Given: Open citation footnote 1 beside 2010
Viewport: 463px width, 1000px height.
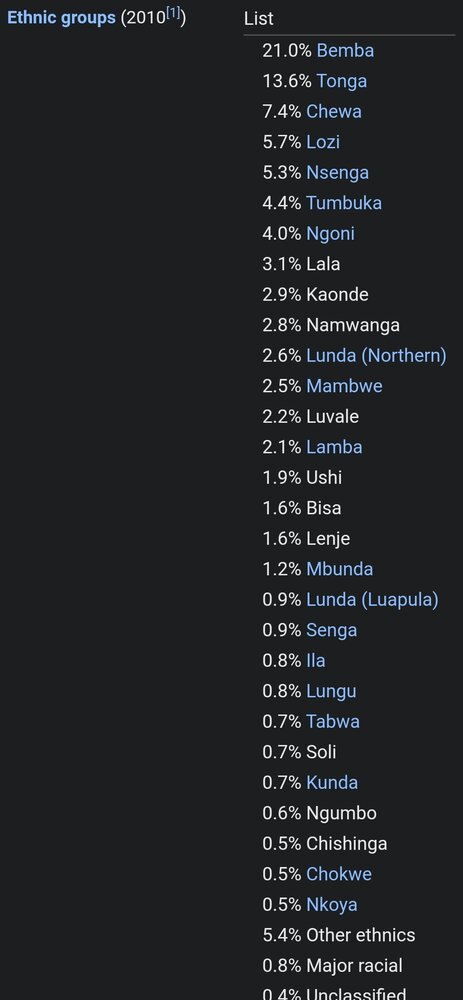Looking at the screenshot, I should (173, 14).
